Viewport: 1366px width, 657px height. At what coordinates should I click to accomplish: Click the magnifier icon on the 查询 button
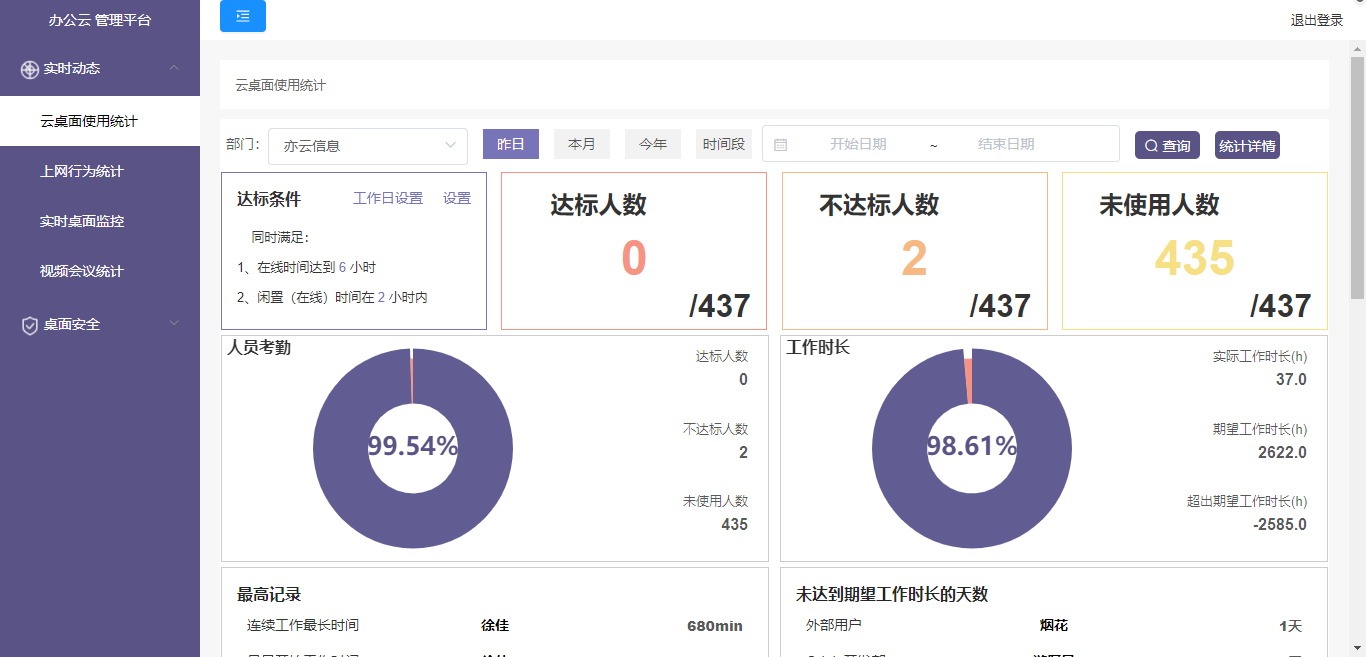1149,143
